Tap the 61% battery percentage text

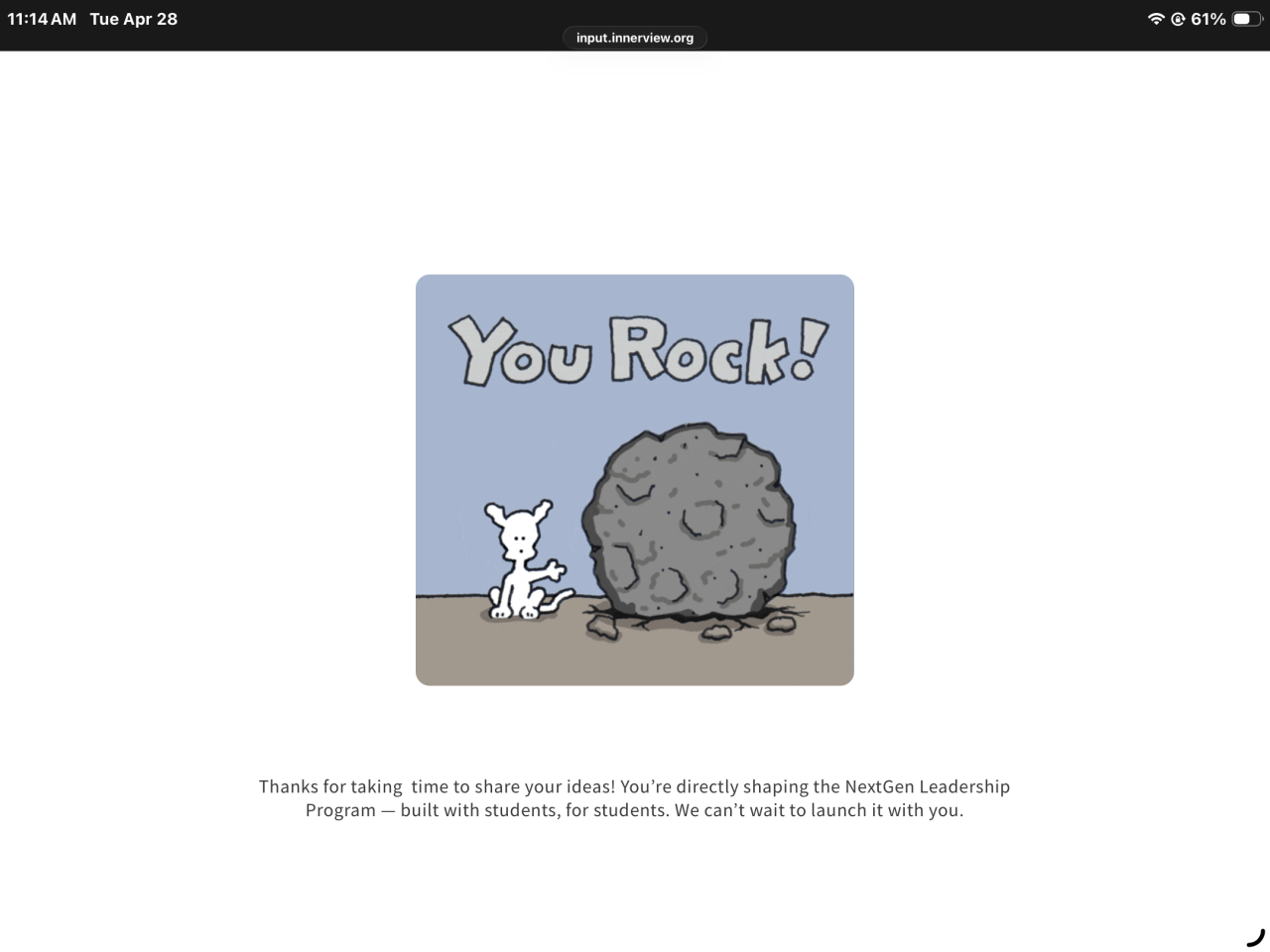click(x=1208, y=19)
